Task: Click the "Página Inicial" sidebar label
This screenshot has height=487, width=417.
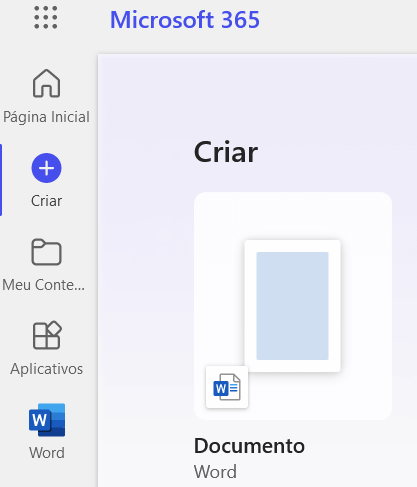Action: tap(46, 117)
